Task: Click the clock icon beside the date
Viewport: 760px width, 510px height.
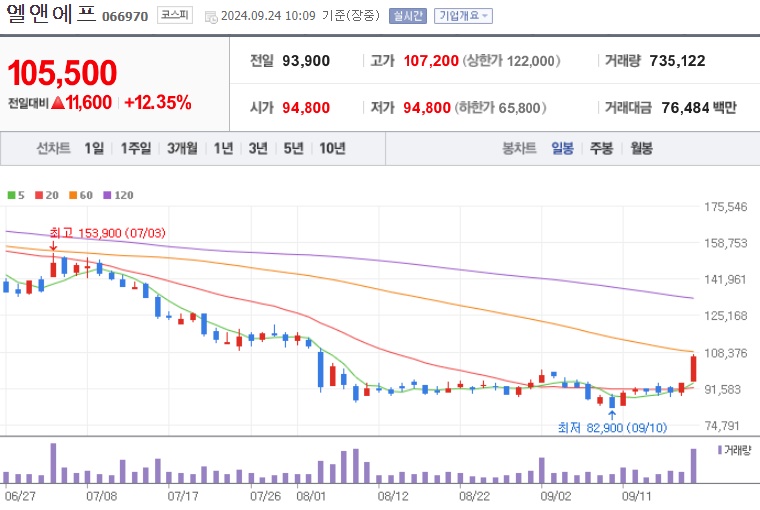Action: click(x=211, y=17)
